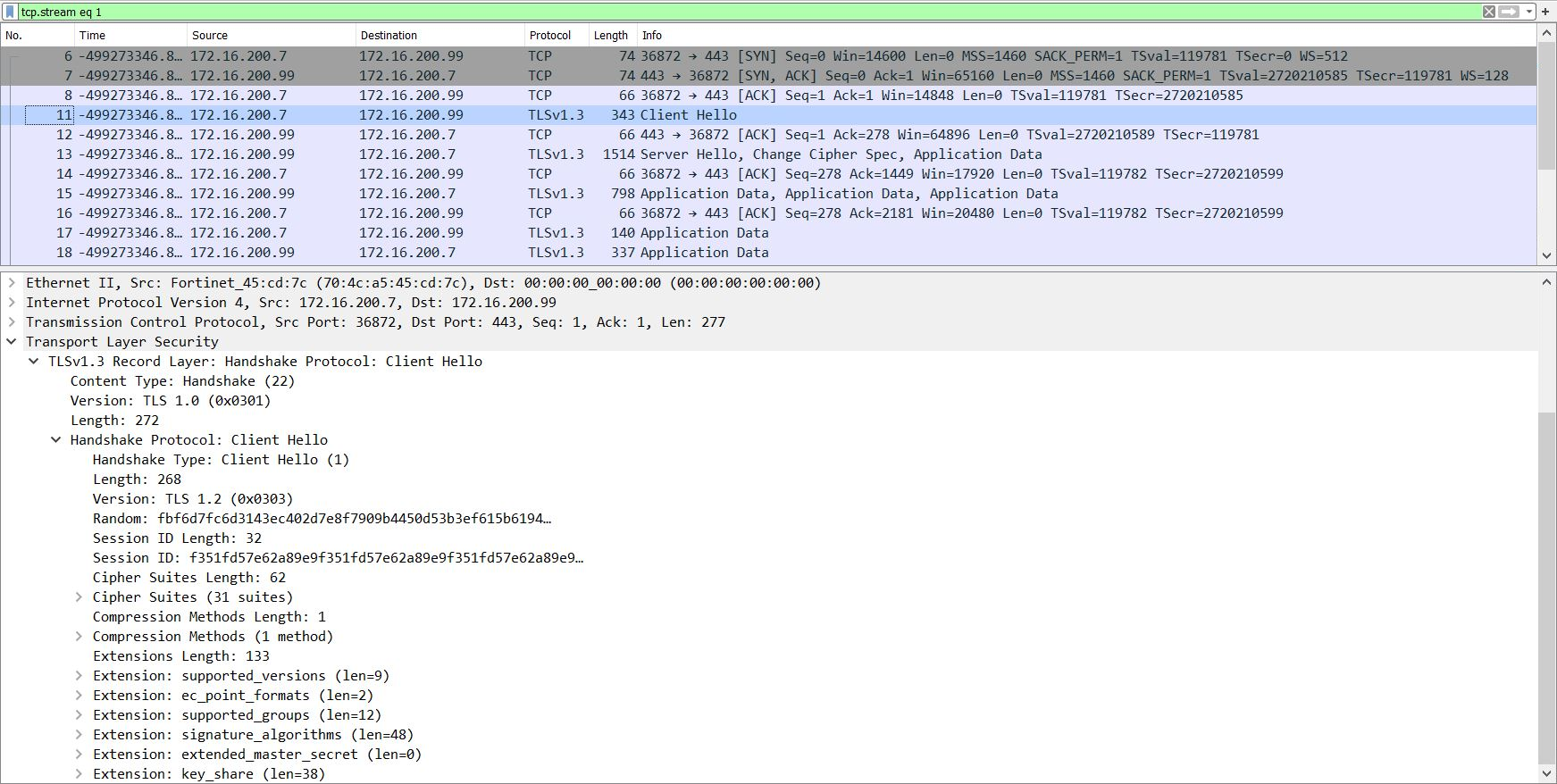Add a filter button with the plus icon

1545,12
